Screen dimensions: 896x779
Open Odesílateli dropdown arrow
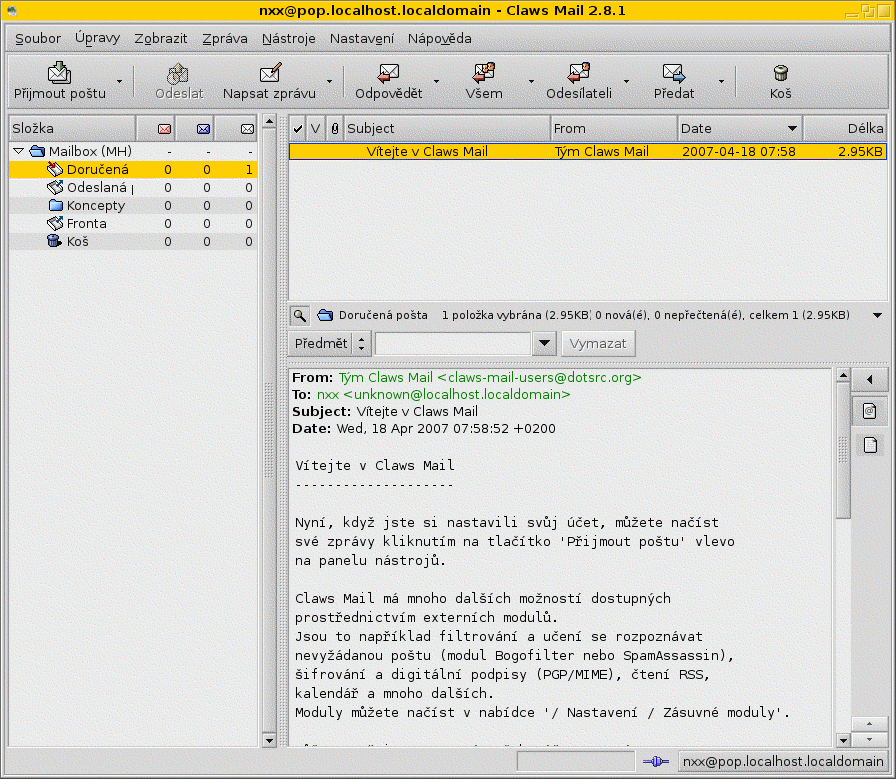pyautogui.click(x=626, y=82)
